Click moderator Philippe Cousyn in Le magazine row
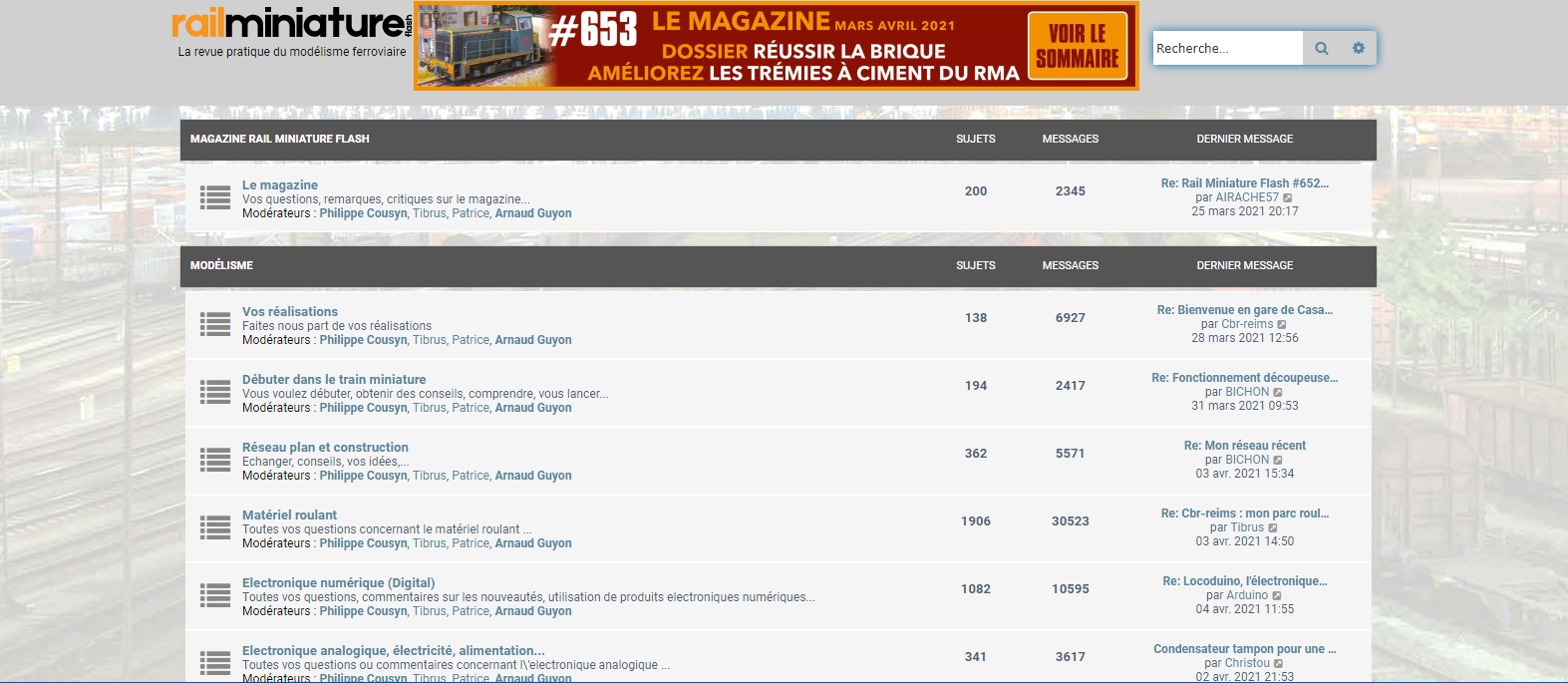The width and height of the screenshot is (1568, 683). point(363,213)
